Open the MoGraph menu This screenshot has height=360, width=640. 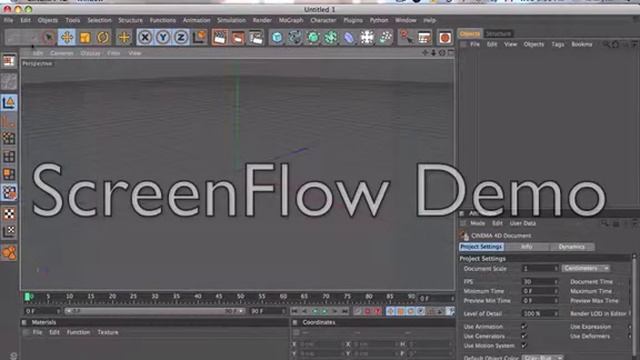291,20
